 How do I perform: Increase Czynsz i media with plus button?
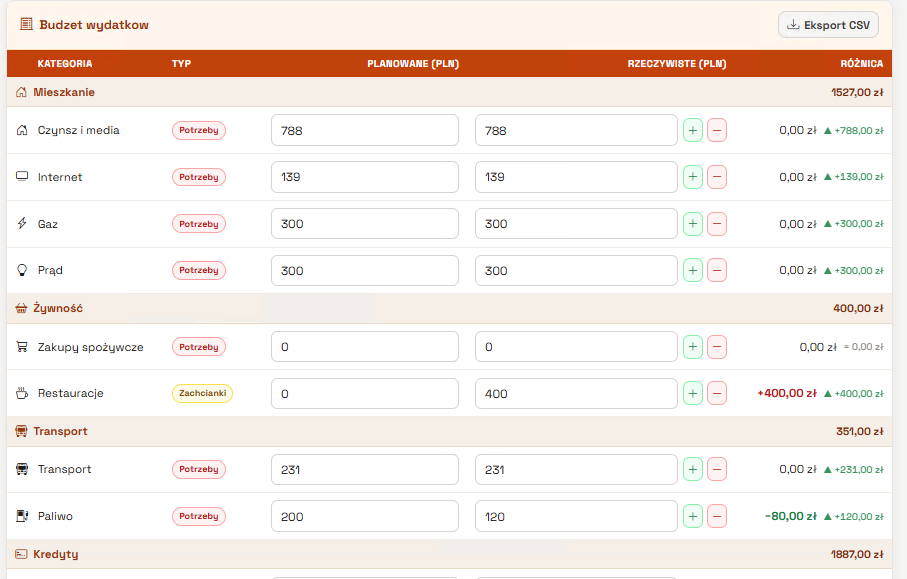693,130
